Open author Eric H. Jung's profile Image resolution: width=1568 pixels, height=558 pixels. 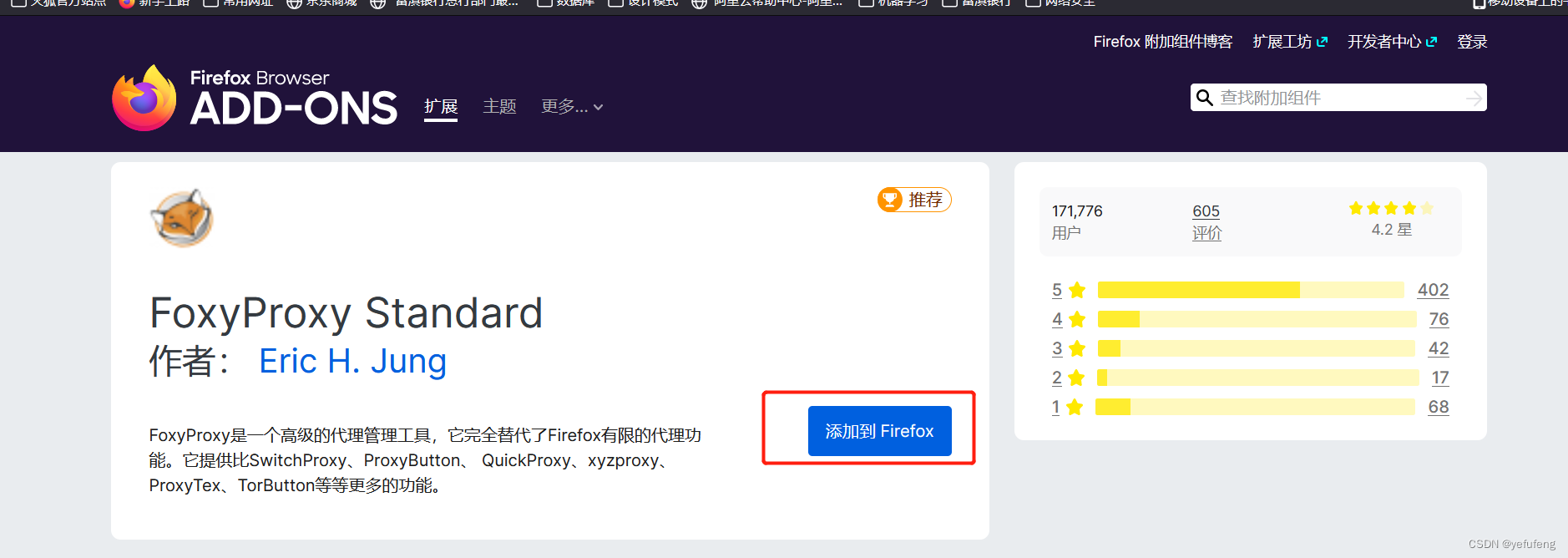pyautogui.click(x=352, y=361)
